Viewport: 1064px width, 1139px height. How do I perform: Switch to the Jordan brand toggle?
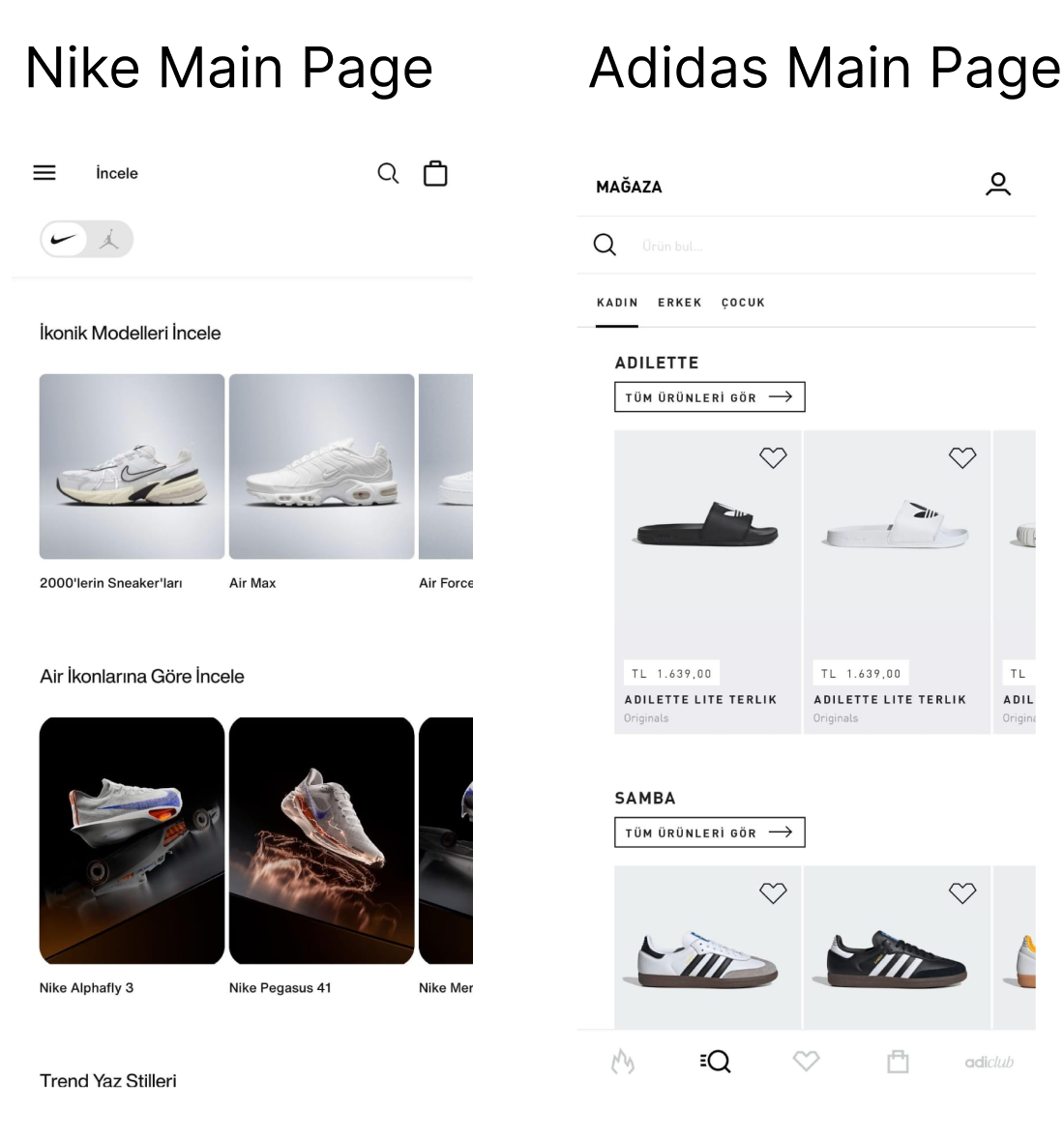click(x=109, y=240)
